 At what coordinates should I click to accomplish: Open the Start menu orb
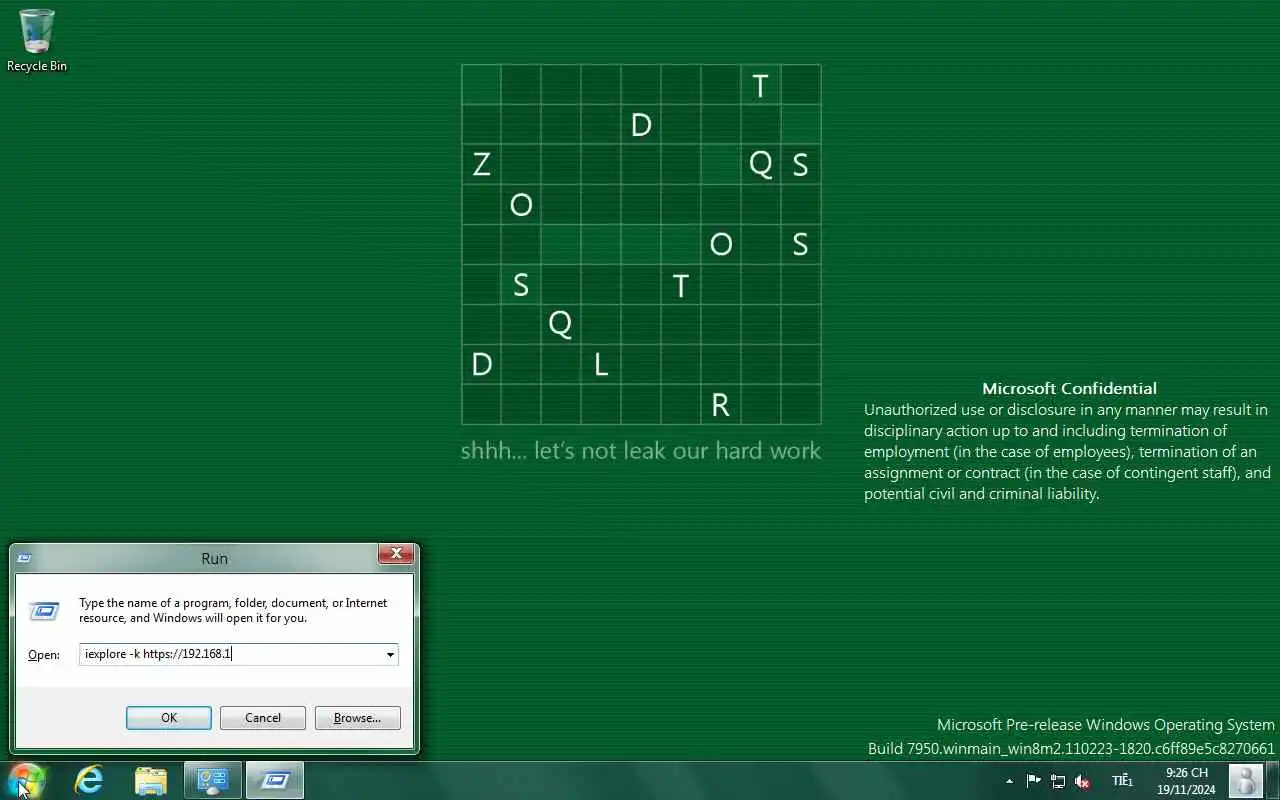click(x=26, y=780)
